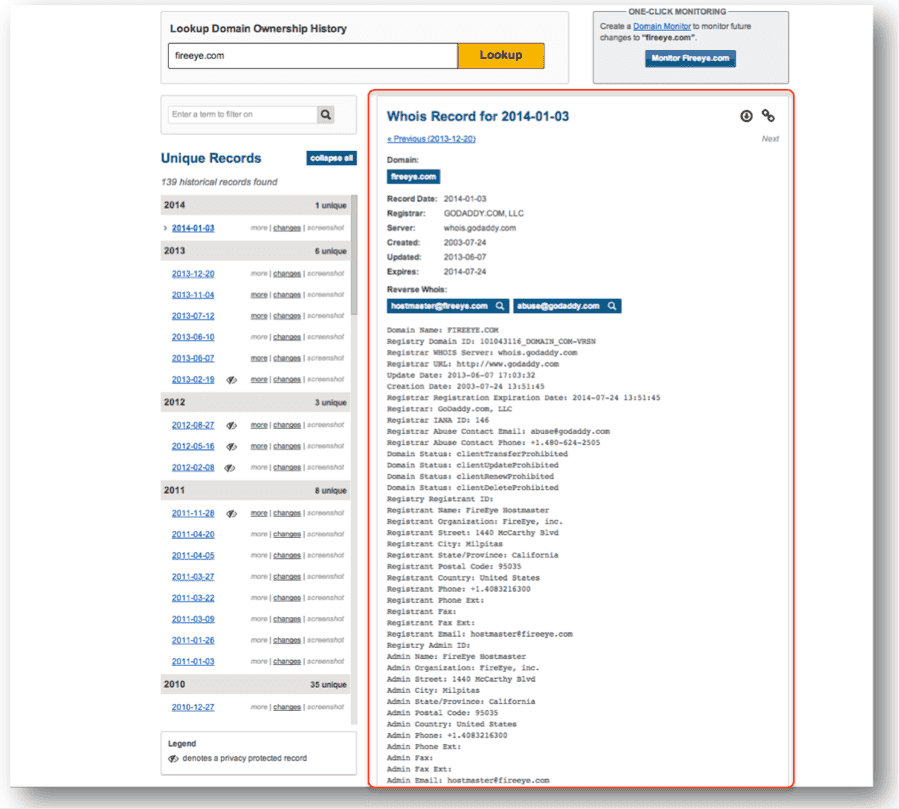Viewport: 899px width, 809px height.
Task: Click the collapse all button
Action: (x=331, y=158)
